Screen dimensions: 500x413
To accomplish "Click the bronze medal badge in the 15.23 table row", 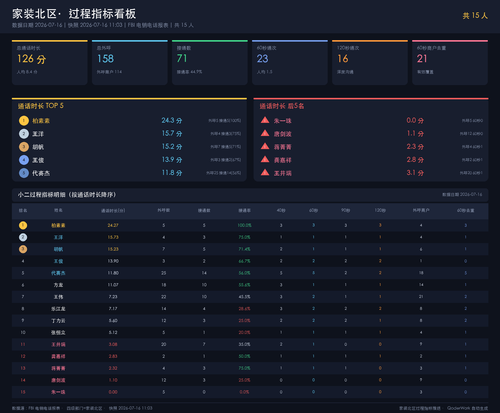I will [23, 249].
